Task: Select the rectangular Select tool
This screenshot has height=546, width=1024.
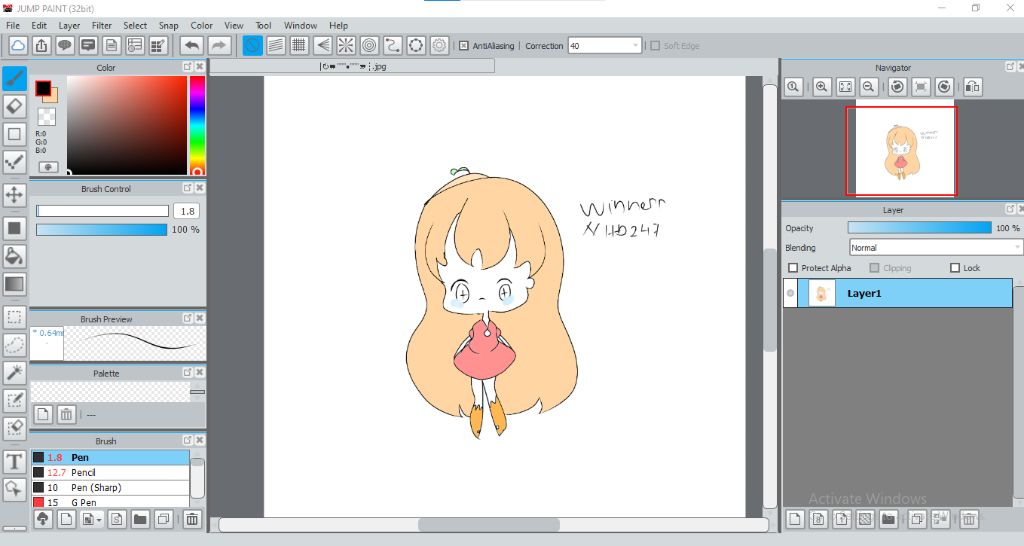Action: (14, 317)
